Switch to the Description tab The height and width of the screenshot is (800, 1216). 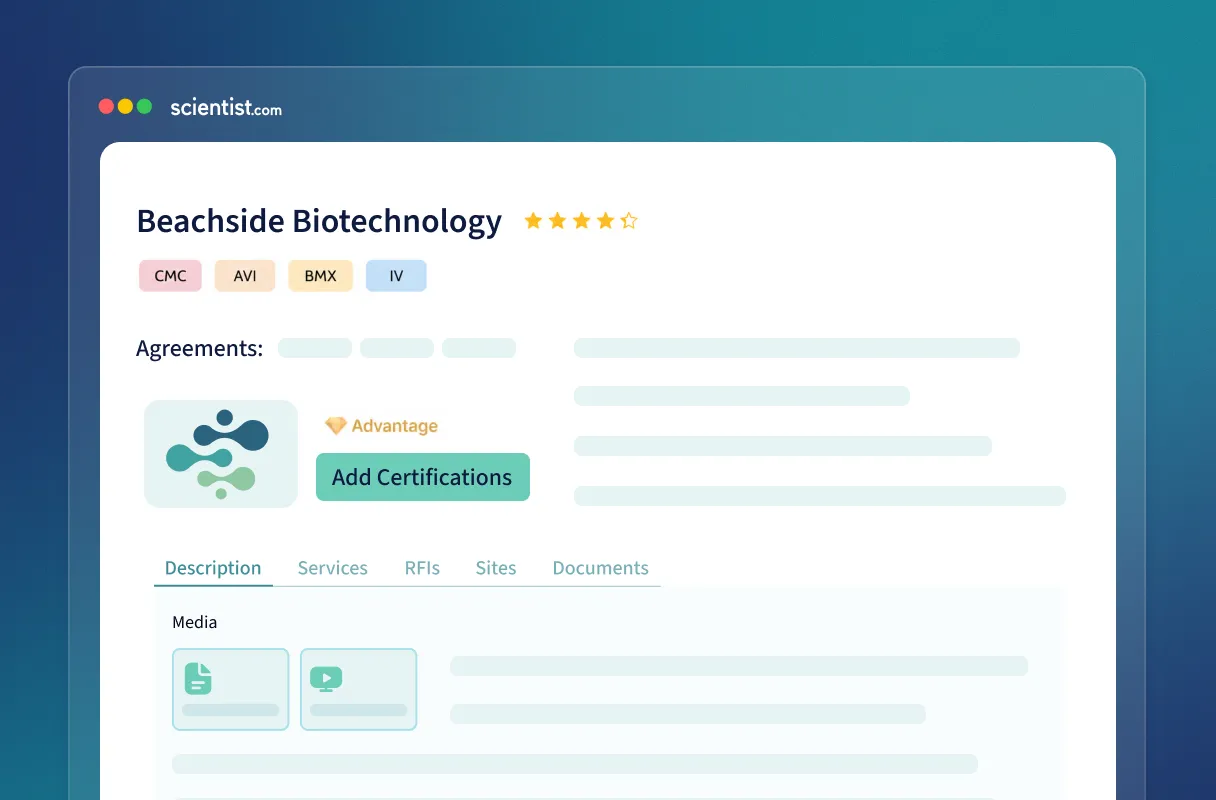pos(213,568)
